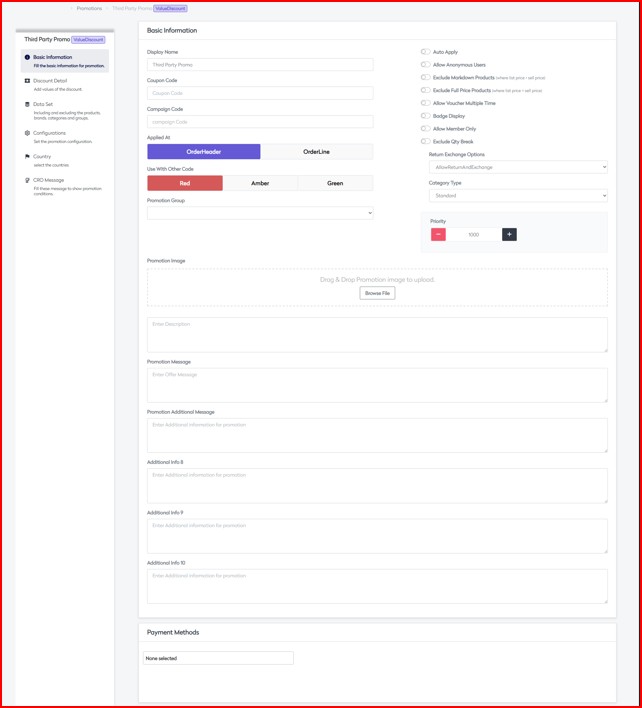
Task: Click the Country flag icon
Action: point(27,157)
